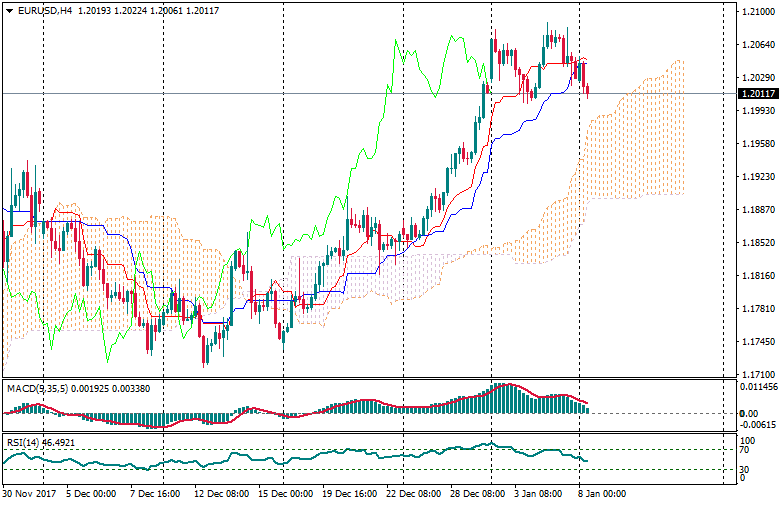Click the triangle arrow beside EURUSD,H4
This screenshot has height=505, width=779.
[9, 10]
